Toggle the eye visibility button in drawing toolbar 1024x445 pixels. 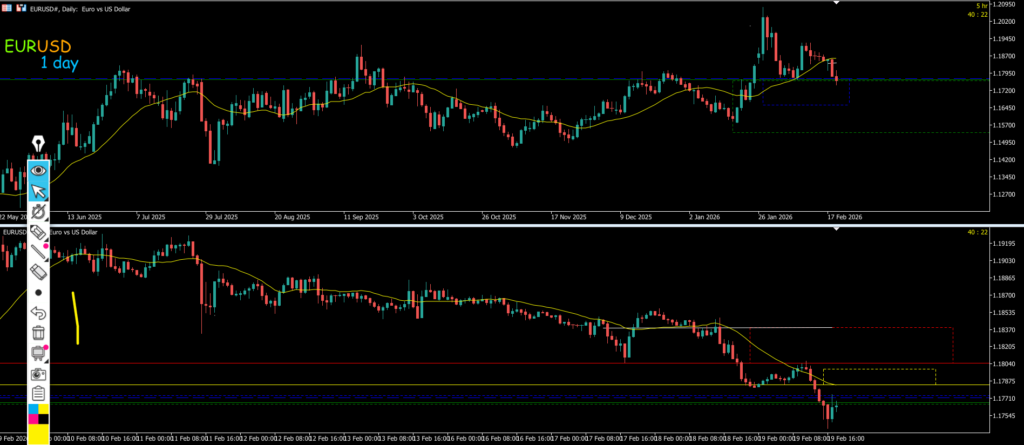[39, 171]
